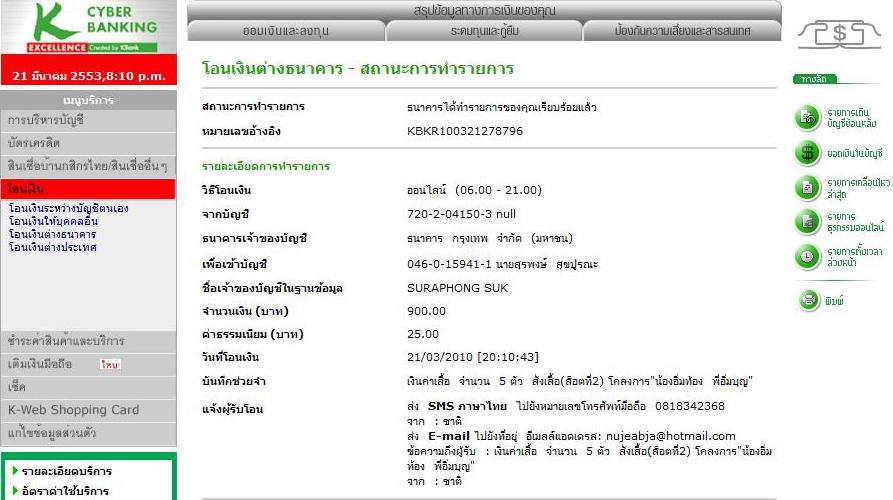Click โอนเงินระหว่างบัญชีตนเอง link

[68, 209]
